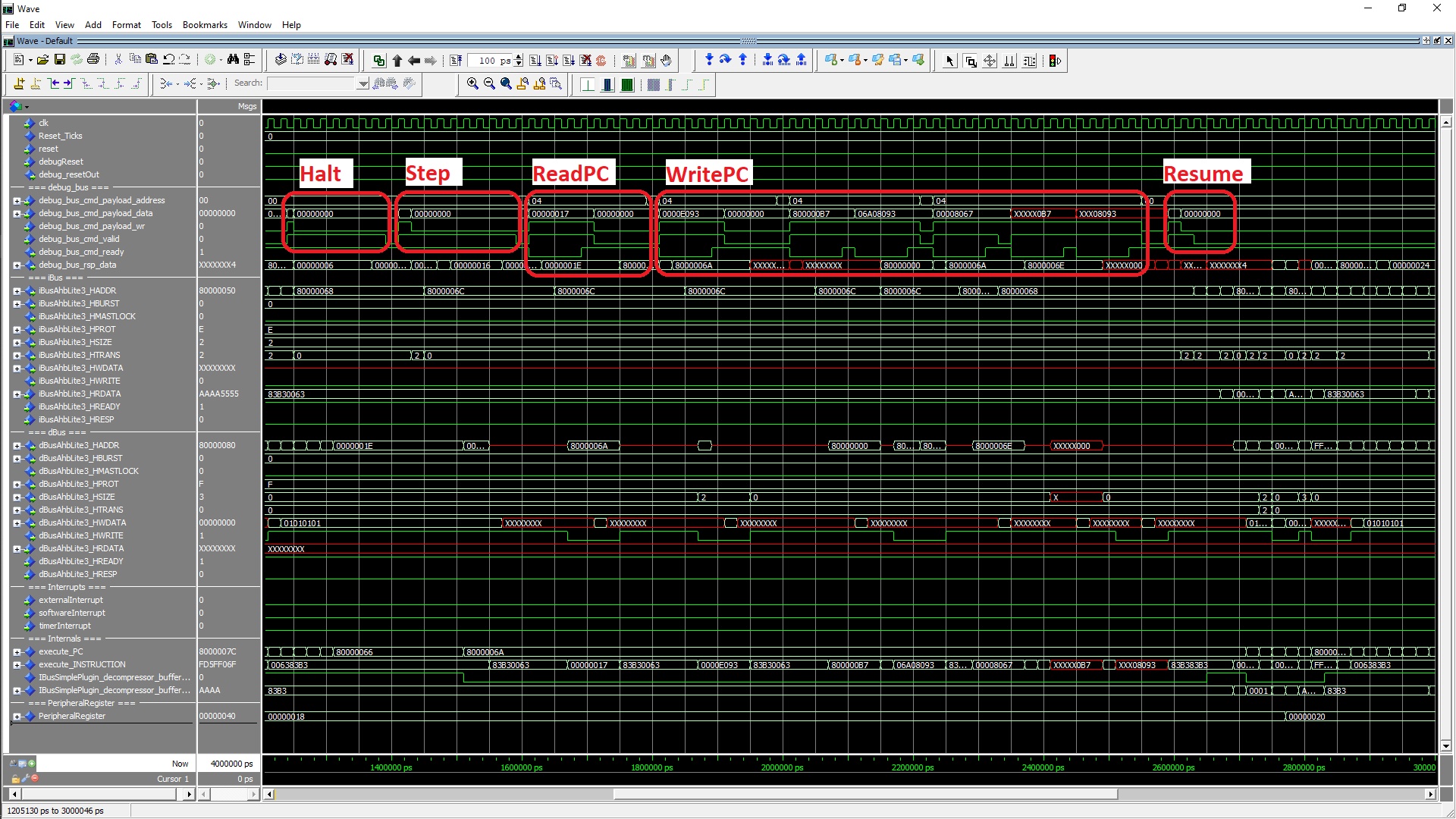Open the Bookmarks menu
Image resolution: width=1456 pixels, height=819 pixels.
click(x=205, y=25)
